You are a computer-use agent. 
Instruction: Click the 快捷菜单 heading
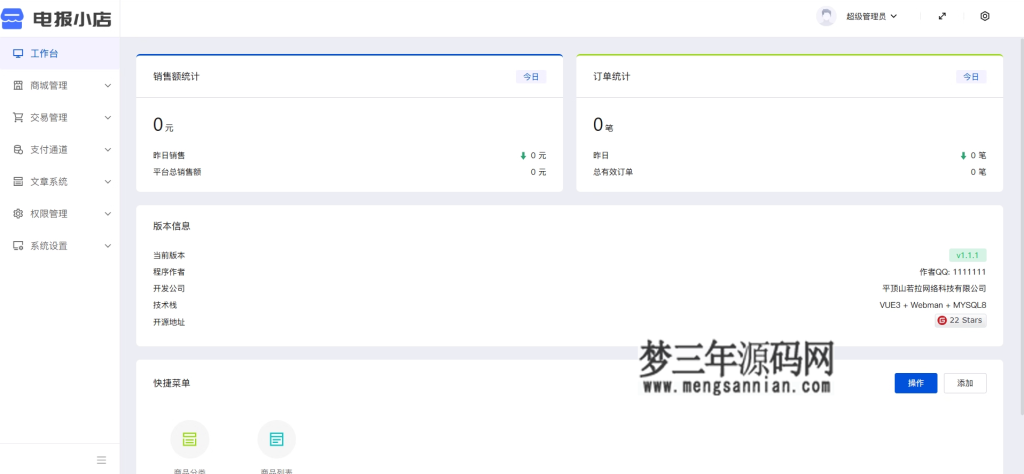coord(172,383)
